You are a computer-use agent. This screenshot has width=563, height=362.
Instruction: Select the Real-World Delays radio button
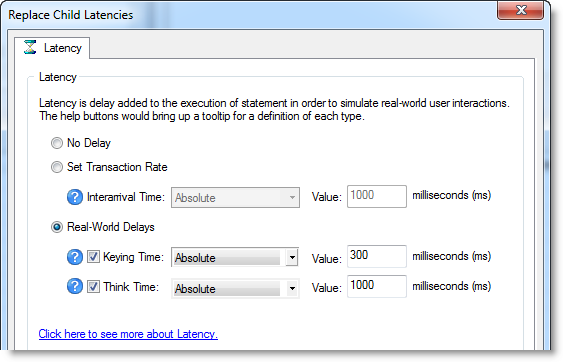coord(56,227)
